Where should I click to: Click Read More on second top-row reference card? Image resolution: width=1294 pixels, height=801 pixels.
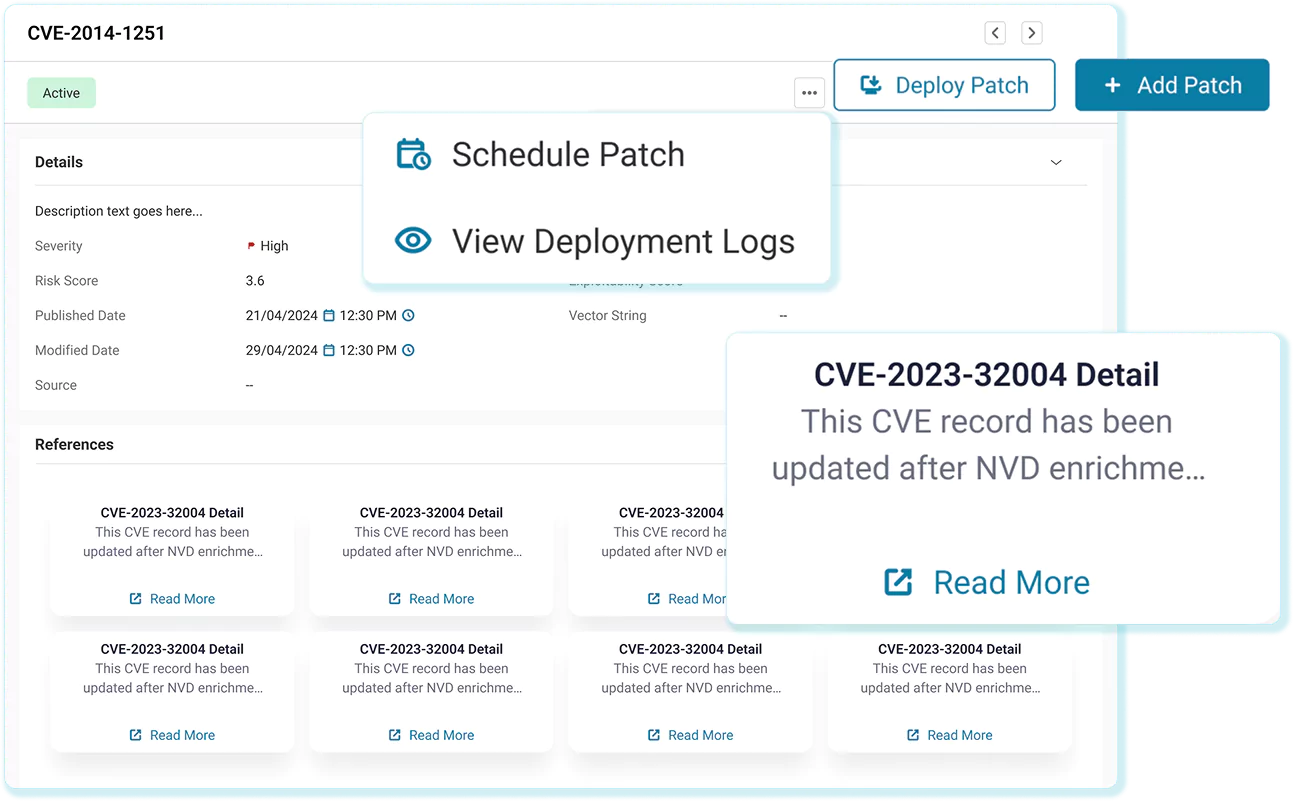441,599
